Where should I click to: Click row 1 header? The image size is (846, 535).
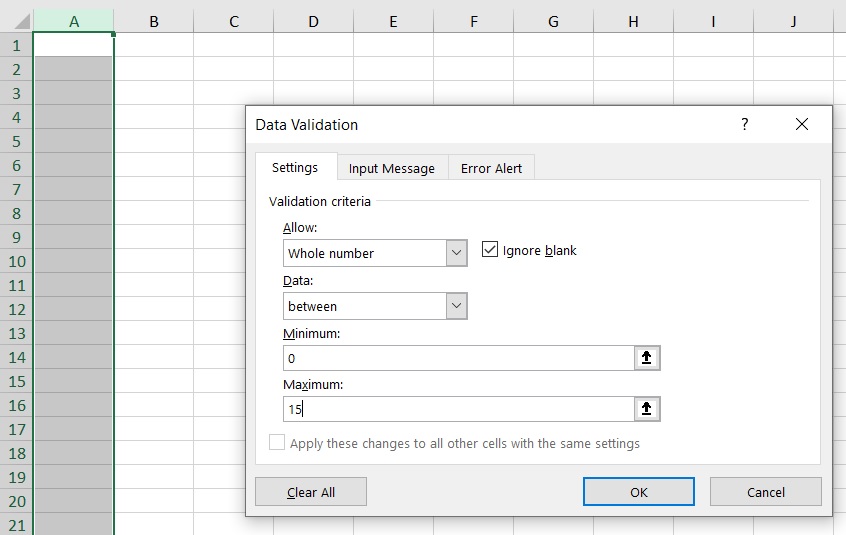pyautogui.click(x=16, y=45)
